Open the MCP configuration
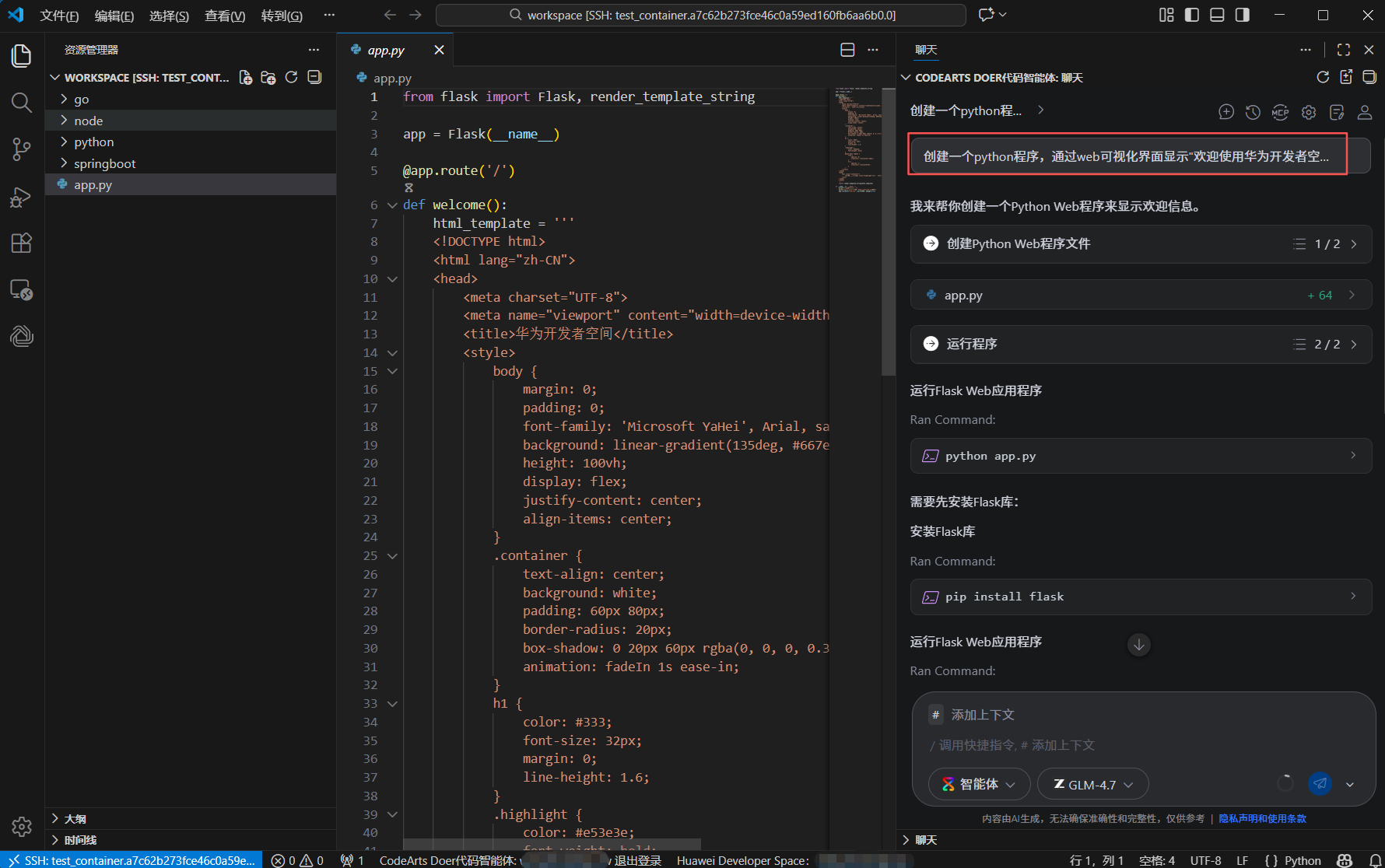This screenshot has height=868, width=1385. click(x=1280, y=112)
